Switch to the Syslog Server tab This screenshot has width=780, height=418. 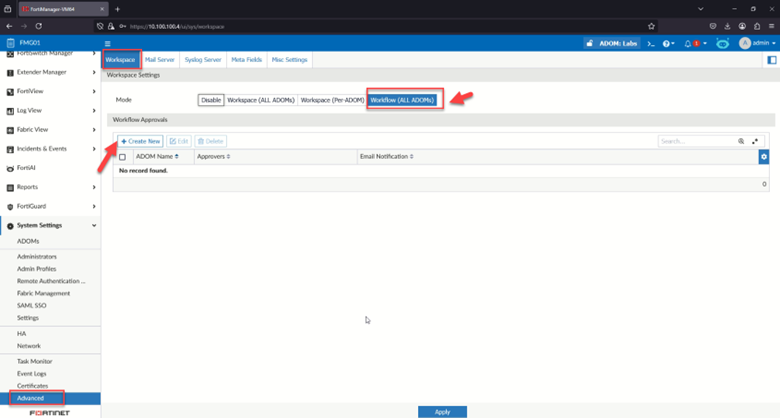[x=203, y=60]
